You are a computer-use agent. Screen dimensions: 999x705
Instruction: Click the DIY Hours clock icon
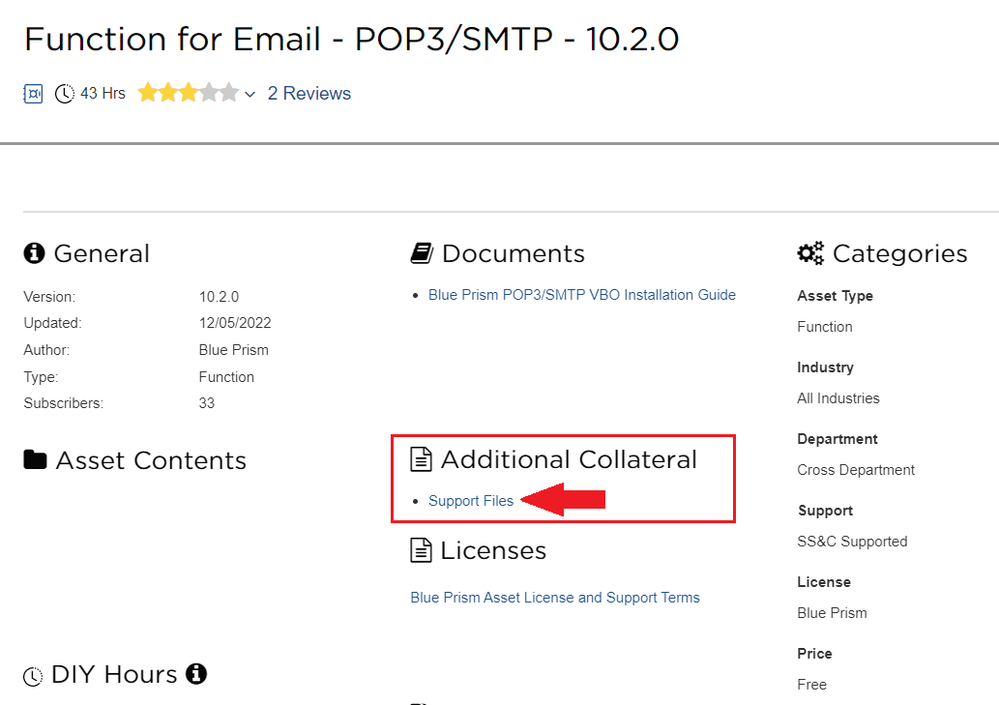click(34, 676)
